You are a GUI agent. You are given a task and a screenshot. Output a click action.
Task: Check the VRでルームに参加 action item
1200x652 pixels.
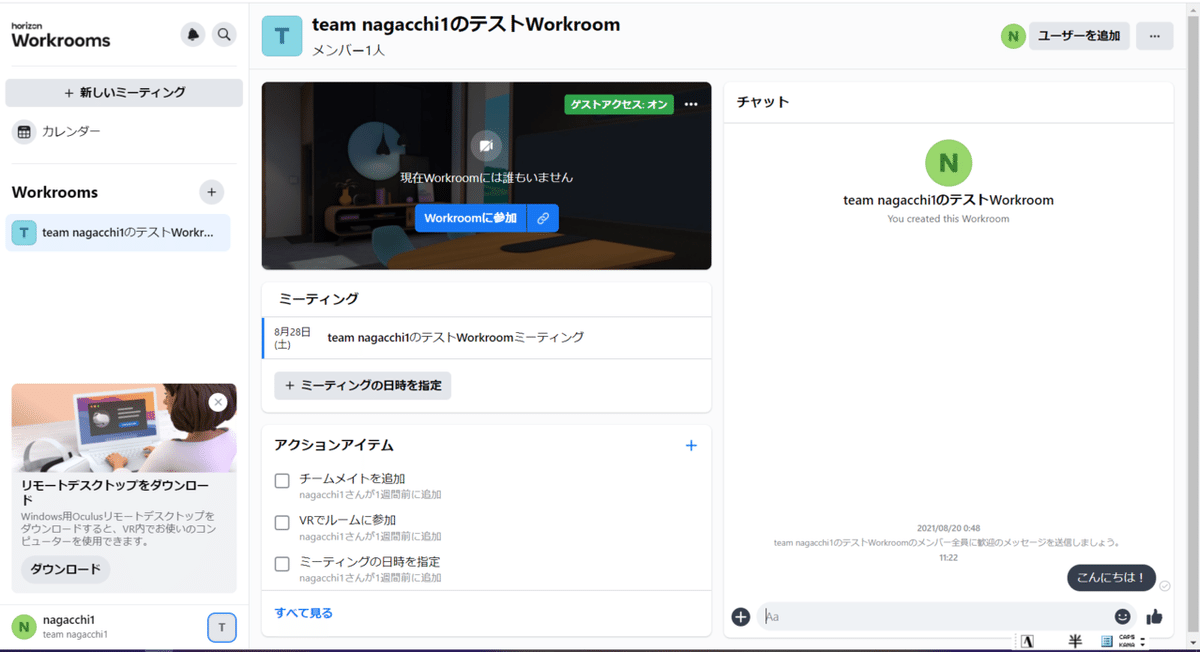282,523
